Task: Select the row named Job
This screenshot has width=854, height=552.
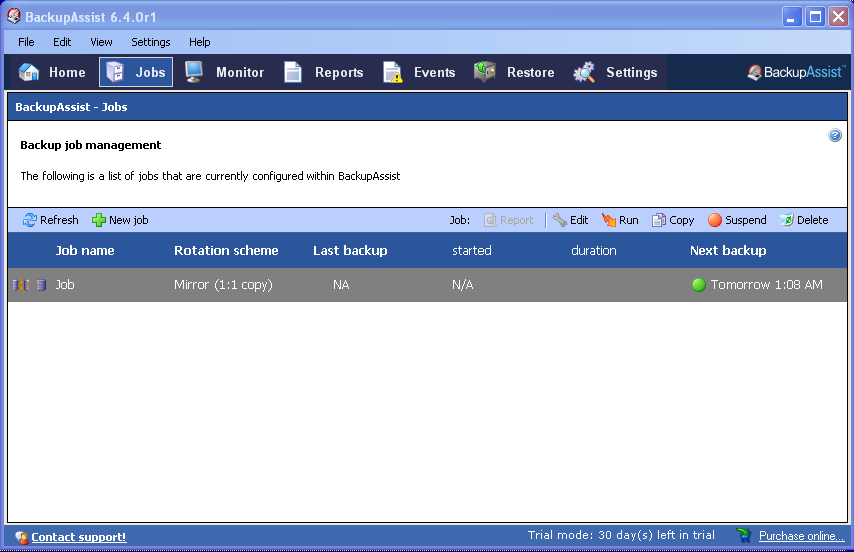Action: [x=427, y=285]
